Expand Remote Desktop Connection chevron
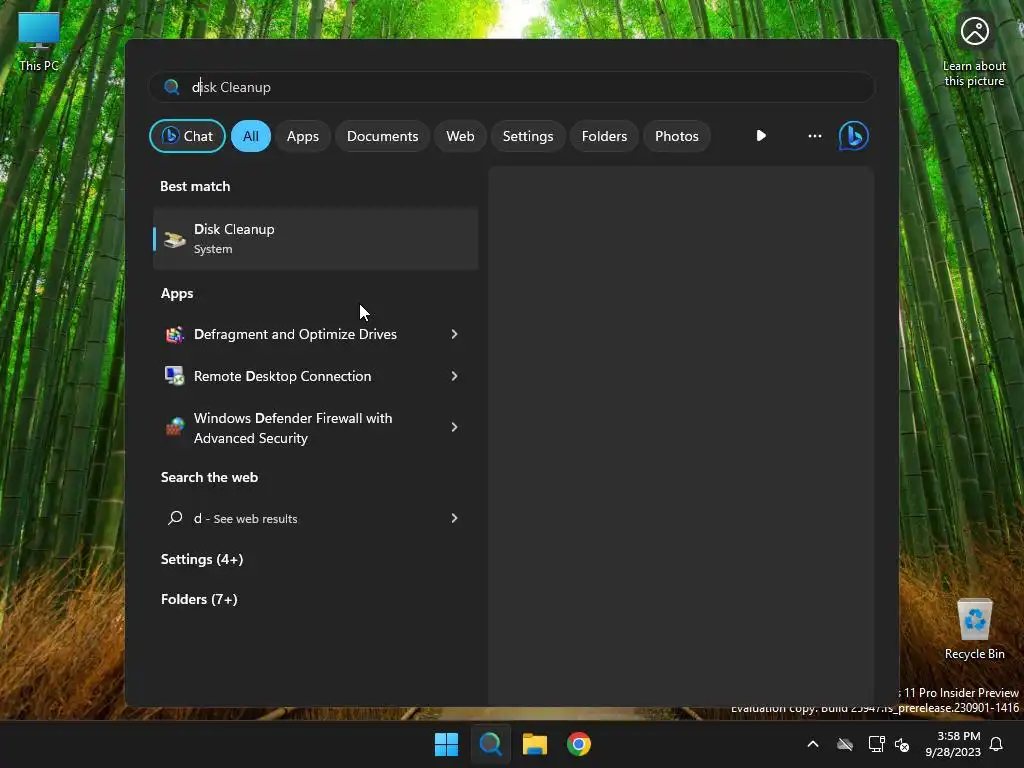 (x=454, y=376)
